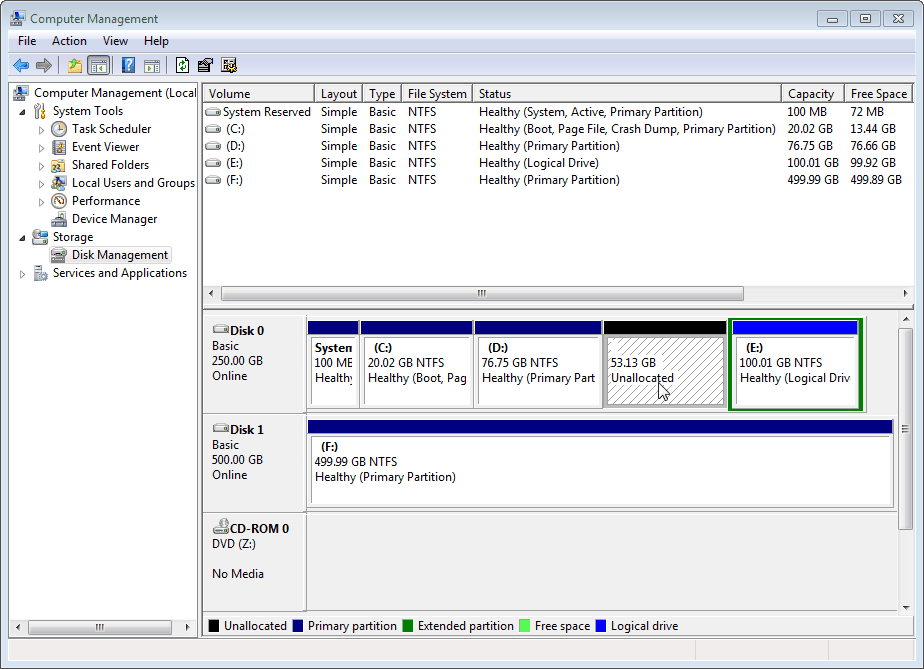Select the (D:) row in volume list
Image resolution: width=924 pixels, height=669 pixels.
coord(557,146)
